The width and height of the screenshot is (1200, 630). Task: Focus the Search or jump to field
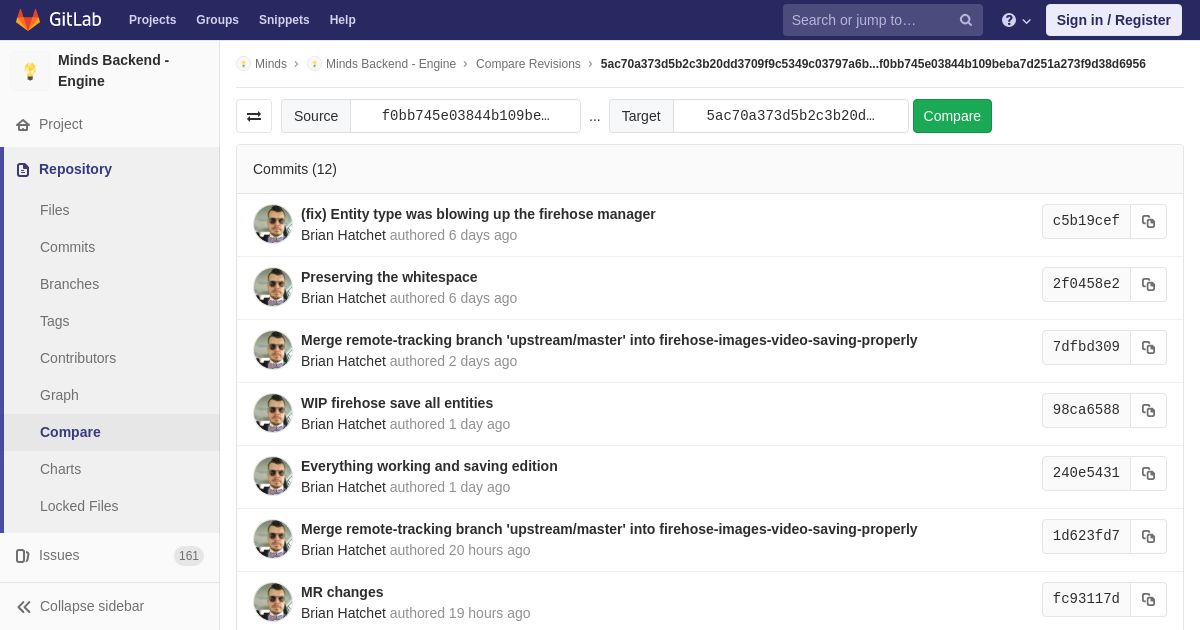pos(868,20)
